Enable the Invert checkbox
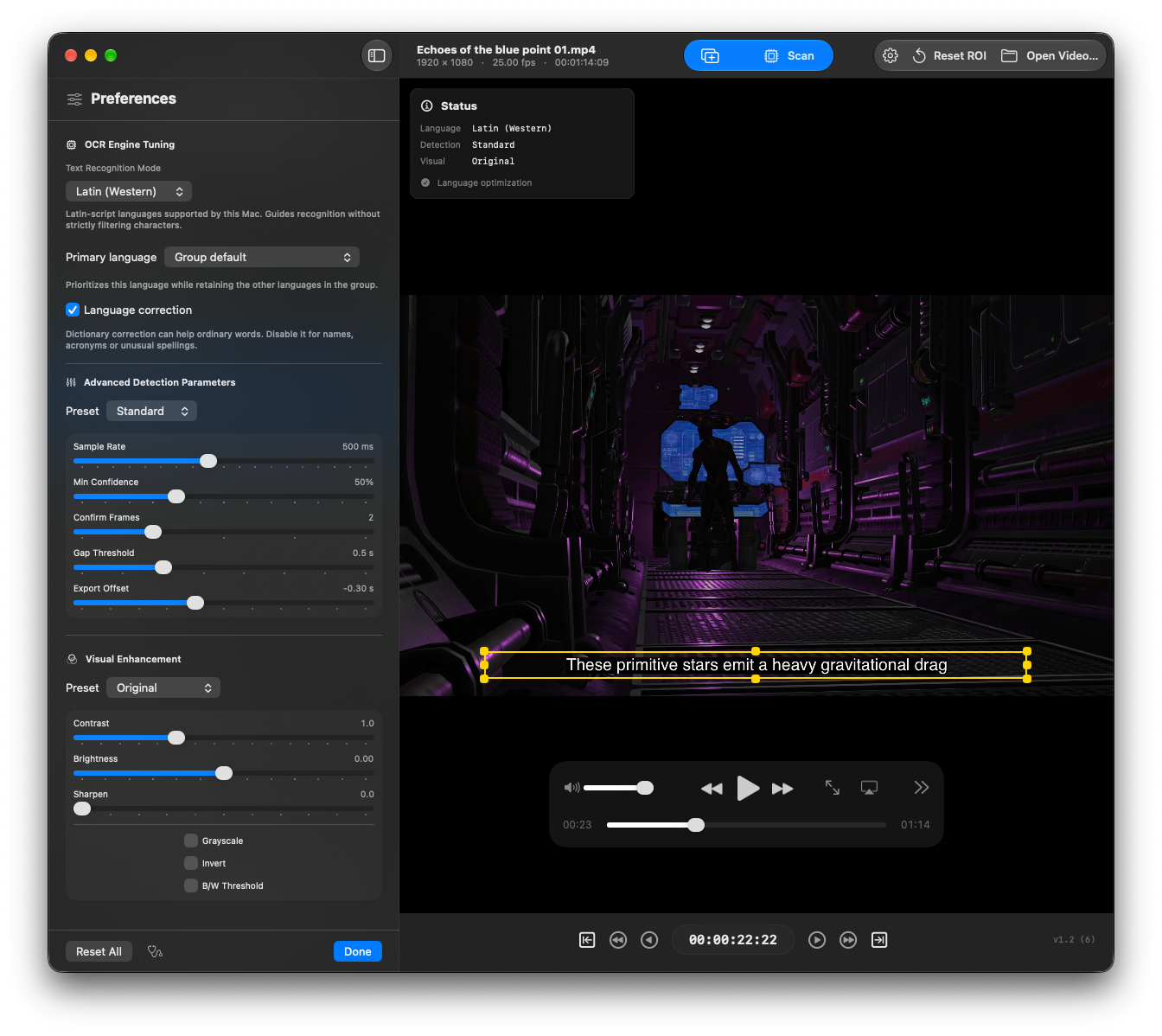This screenshot has height=1036, width=1162. click(x=191, y=863)
